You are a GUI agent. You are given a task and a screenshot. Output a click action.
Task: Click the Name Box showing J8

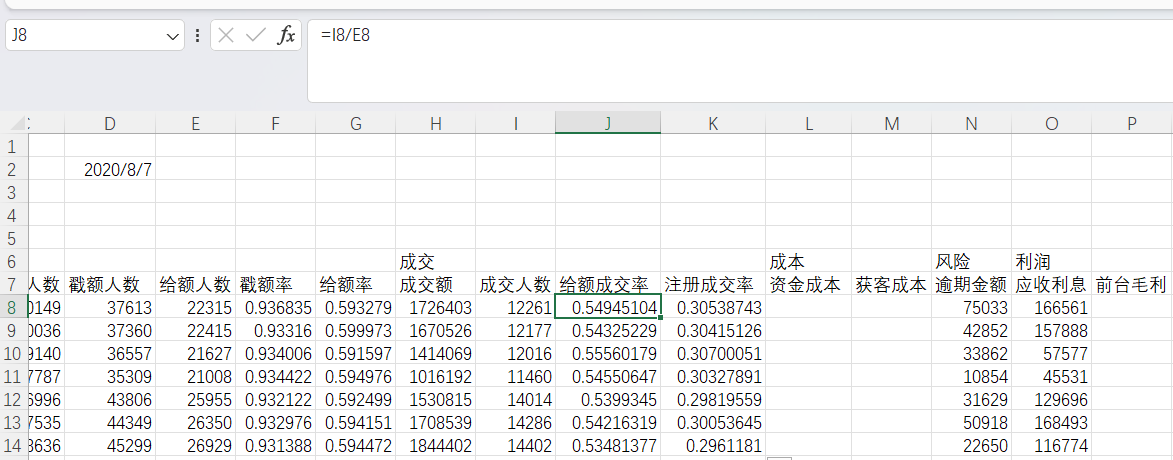(x=85, y=35)
